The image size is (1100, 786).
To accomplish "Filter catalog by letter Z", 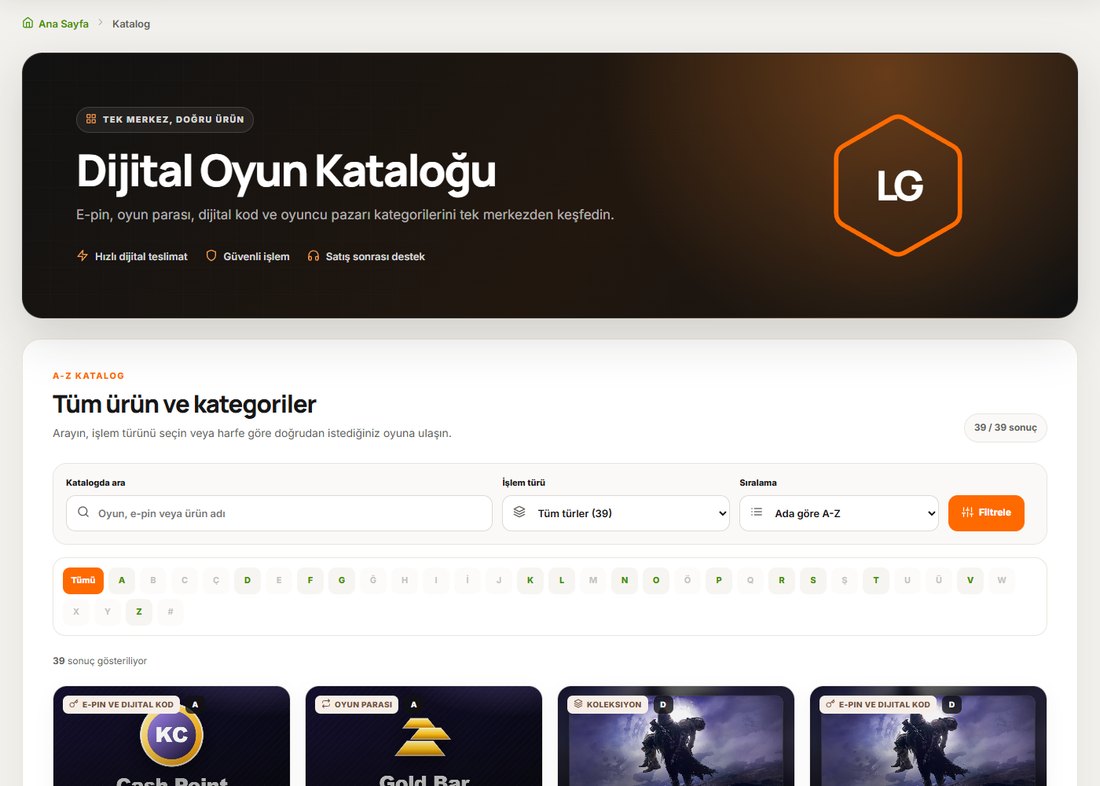I will point(139,612).
